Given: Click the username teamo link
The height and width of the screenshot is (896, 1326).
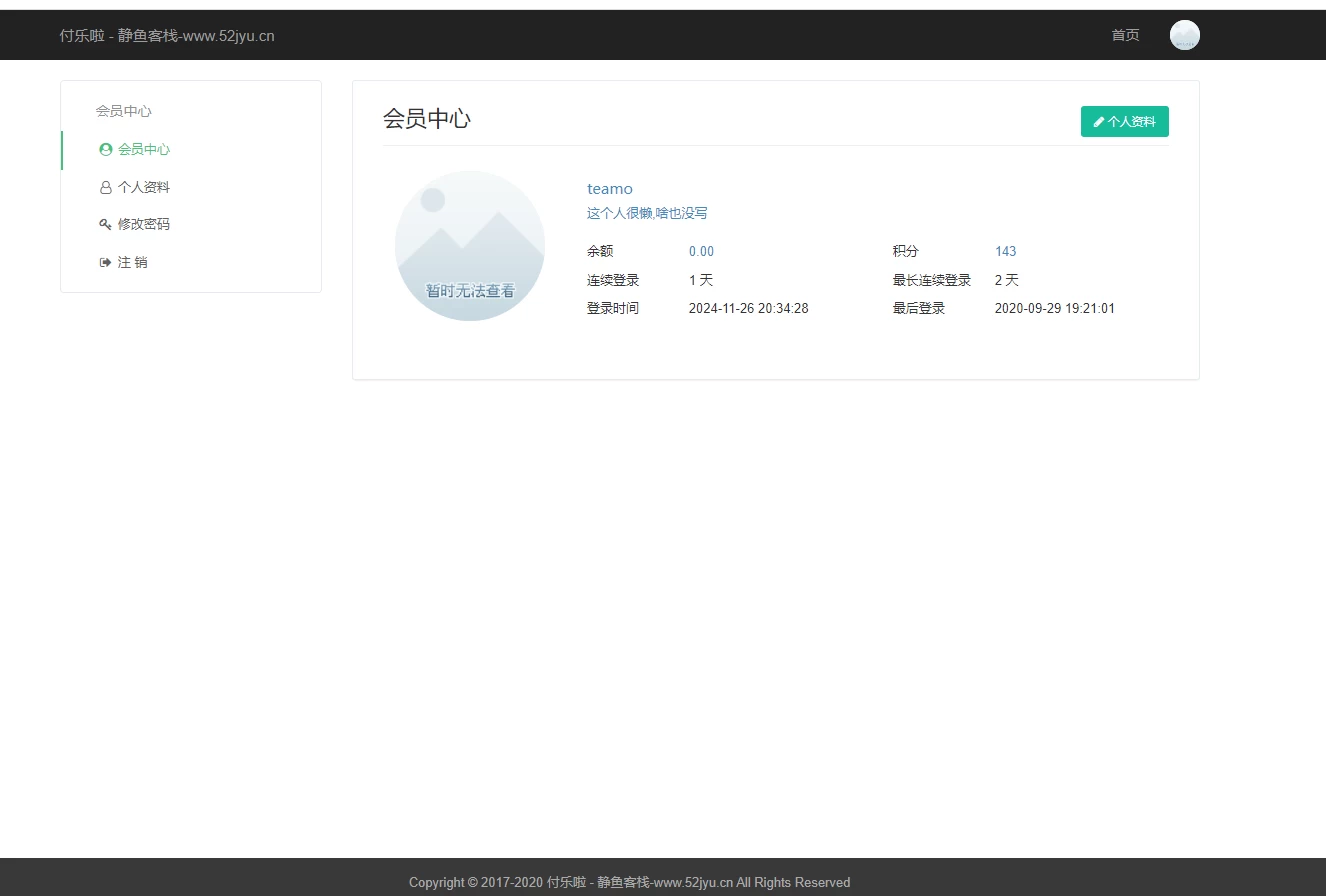Looking at the screenshot, I should click(609, 189).
